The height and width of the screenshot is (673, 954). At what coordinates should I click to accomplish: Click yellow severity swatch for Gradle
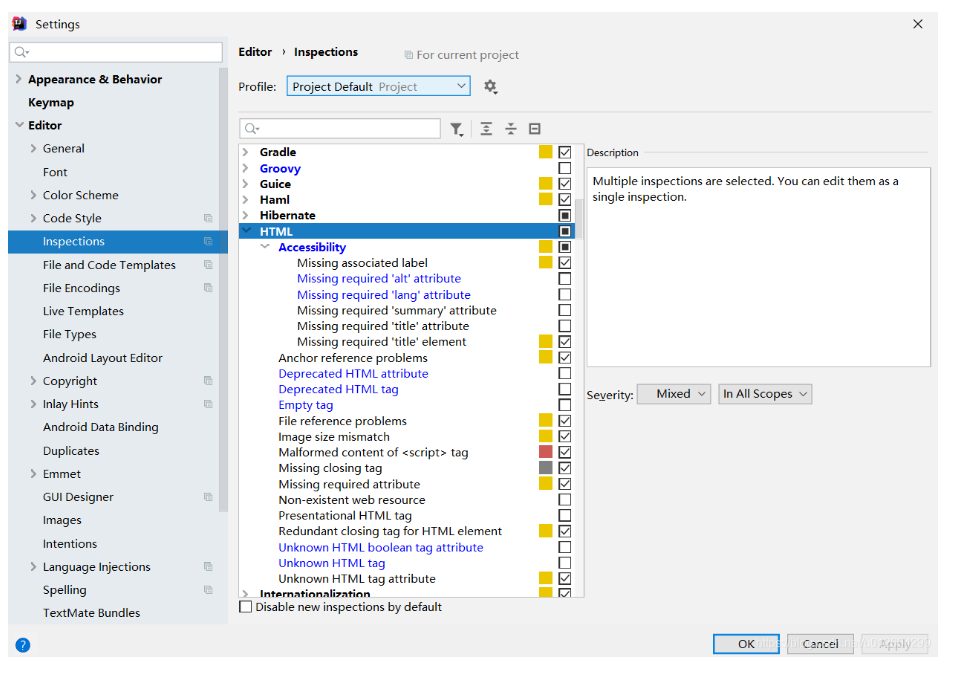(x=546, y=152)
